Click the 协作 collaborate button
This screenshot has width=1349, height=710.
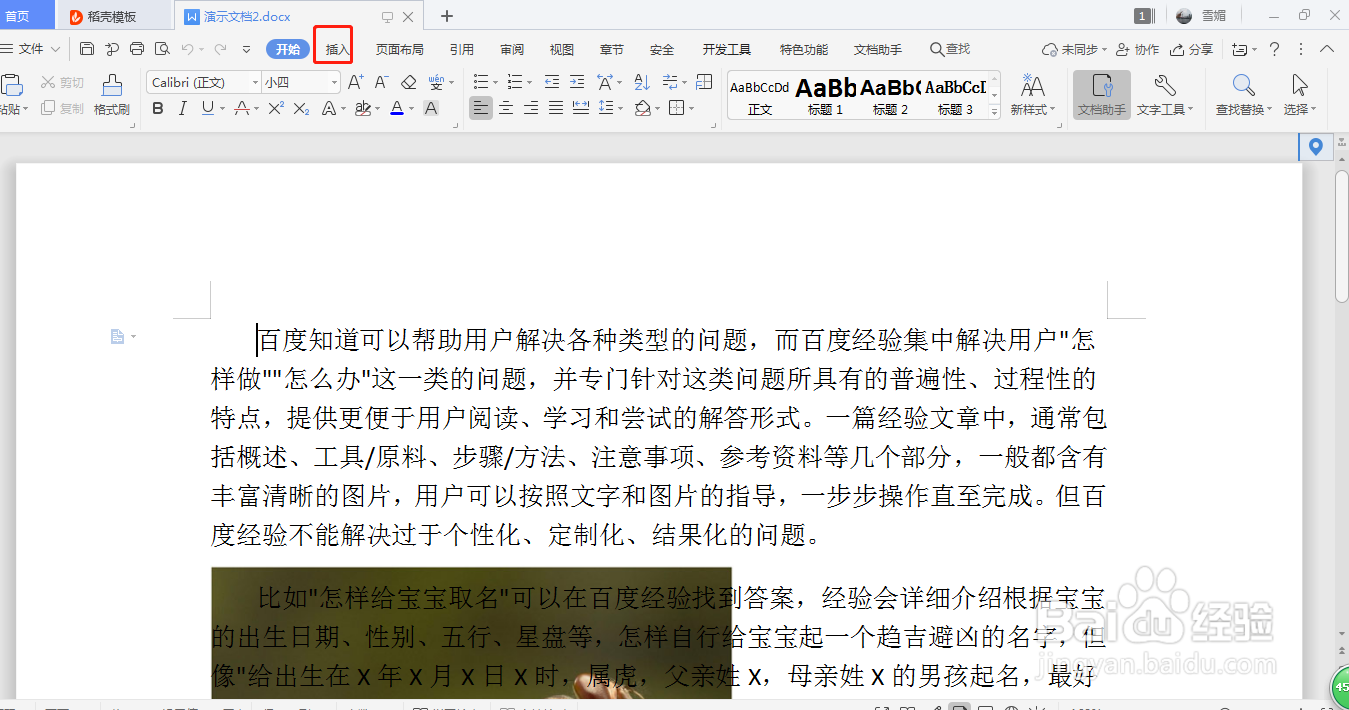[x=1137, y=49]
